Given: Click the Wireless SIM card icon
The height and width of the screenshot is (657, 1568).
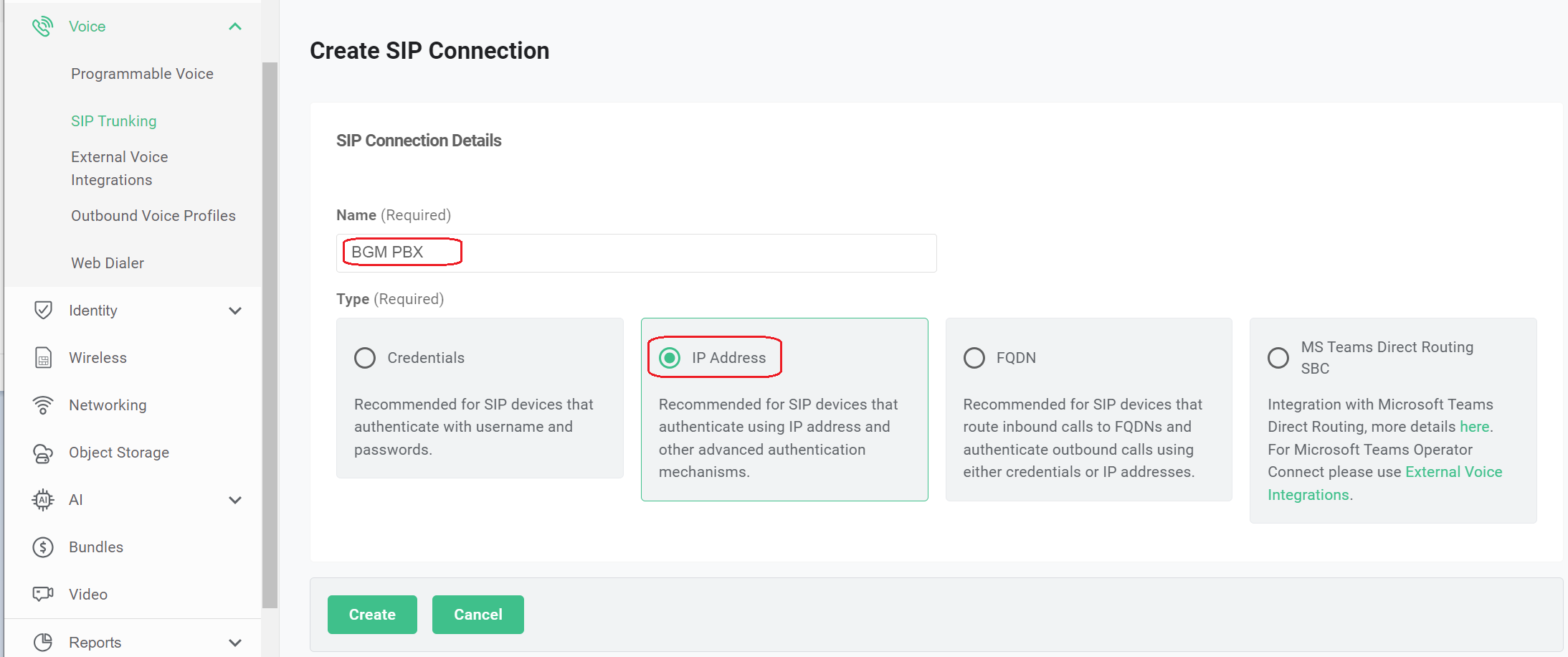Looking at the screenshot, I should (x=43, y=358).
